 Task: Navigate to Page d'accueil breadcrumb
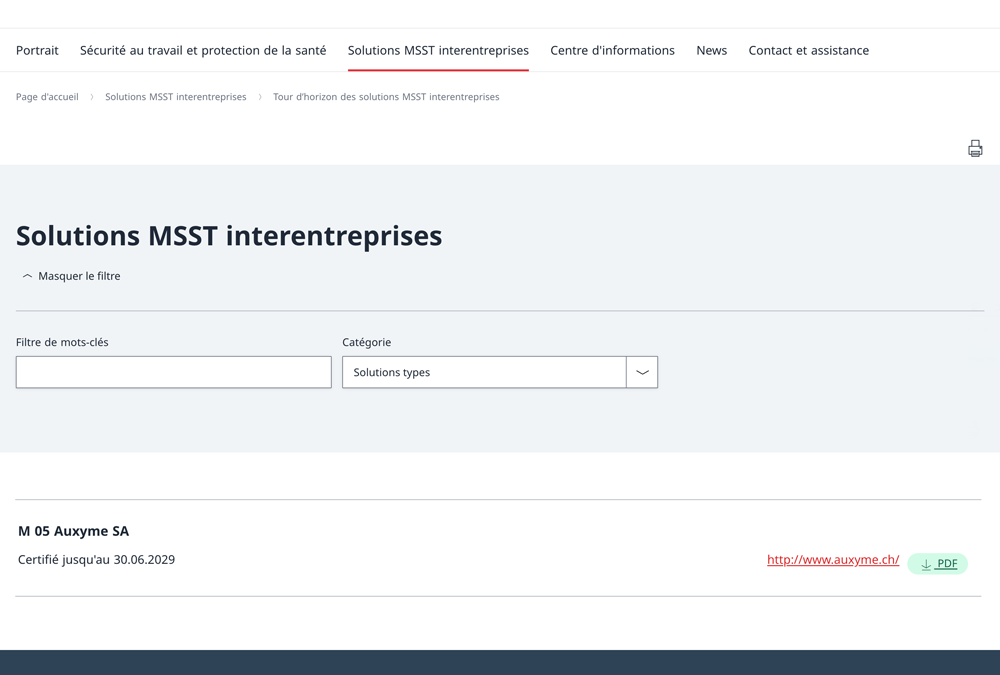[x=47, y=97]
